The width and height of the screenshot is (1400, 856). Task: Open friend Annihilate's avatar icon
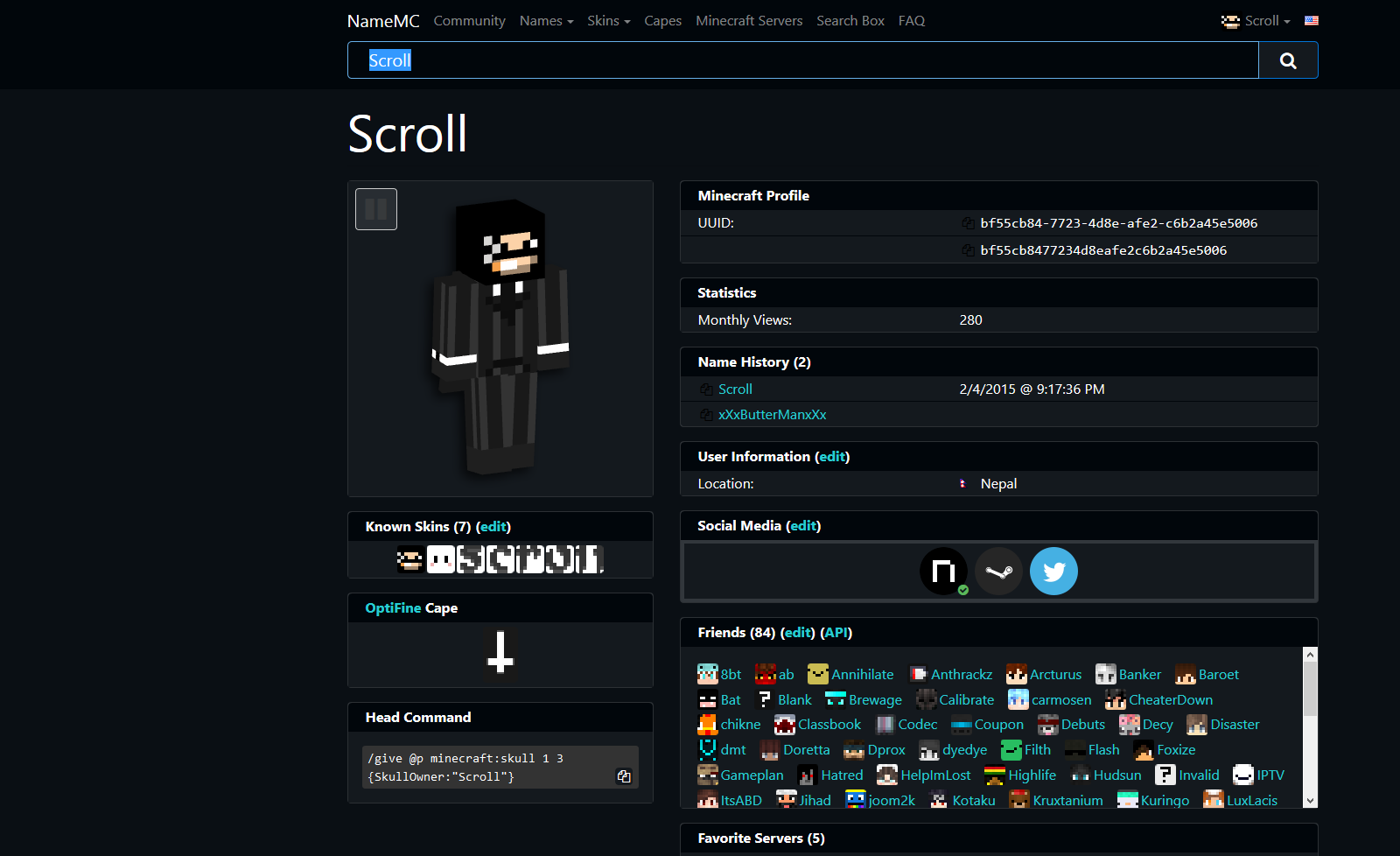[817, 674]
